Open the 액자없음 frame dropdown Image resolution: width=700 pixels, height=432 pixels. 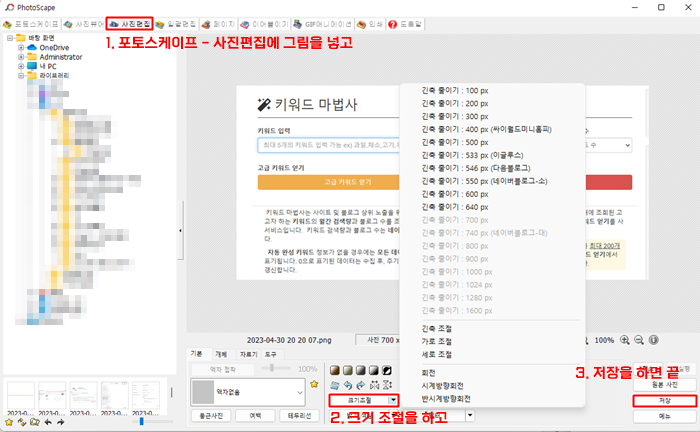click(x=248, y=392)
